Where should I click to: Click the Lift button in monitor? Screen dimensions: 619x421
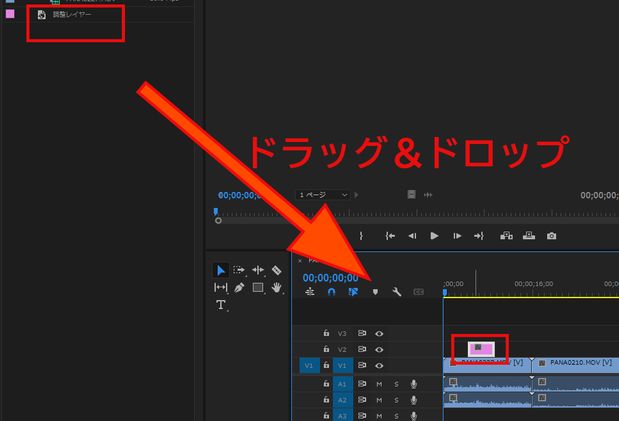[x=506, y=236]
